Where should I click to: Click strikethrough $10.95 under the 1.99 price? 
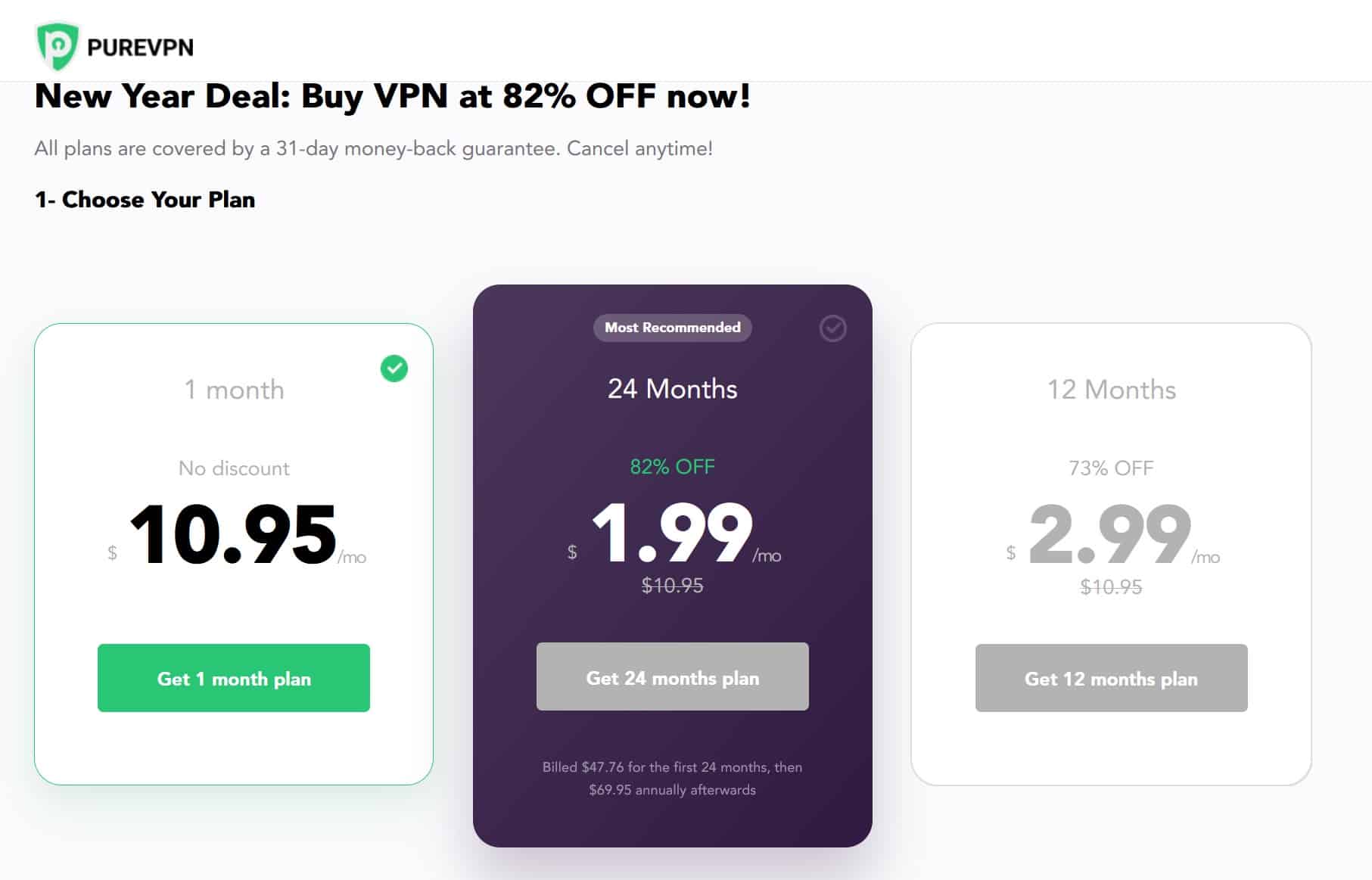point(673,585)
